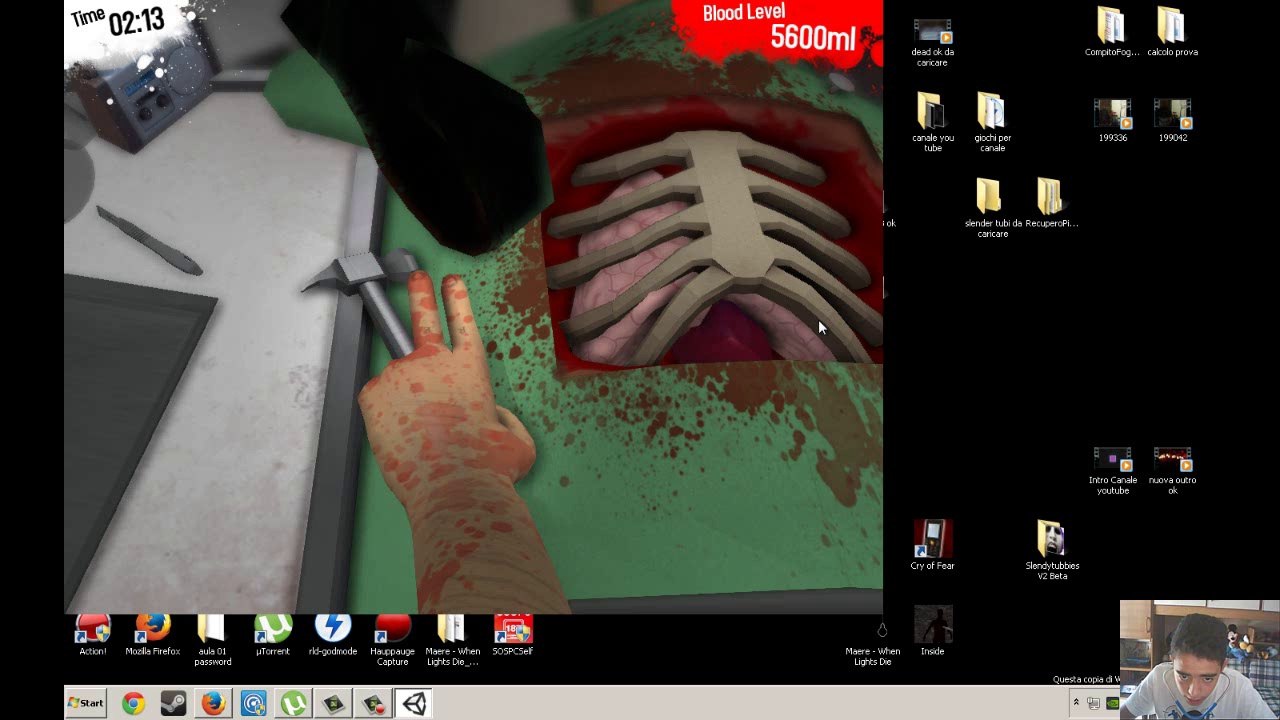Open Steam from the taskbar

point(173,704)
